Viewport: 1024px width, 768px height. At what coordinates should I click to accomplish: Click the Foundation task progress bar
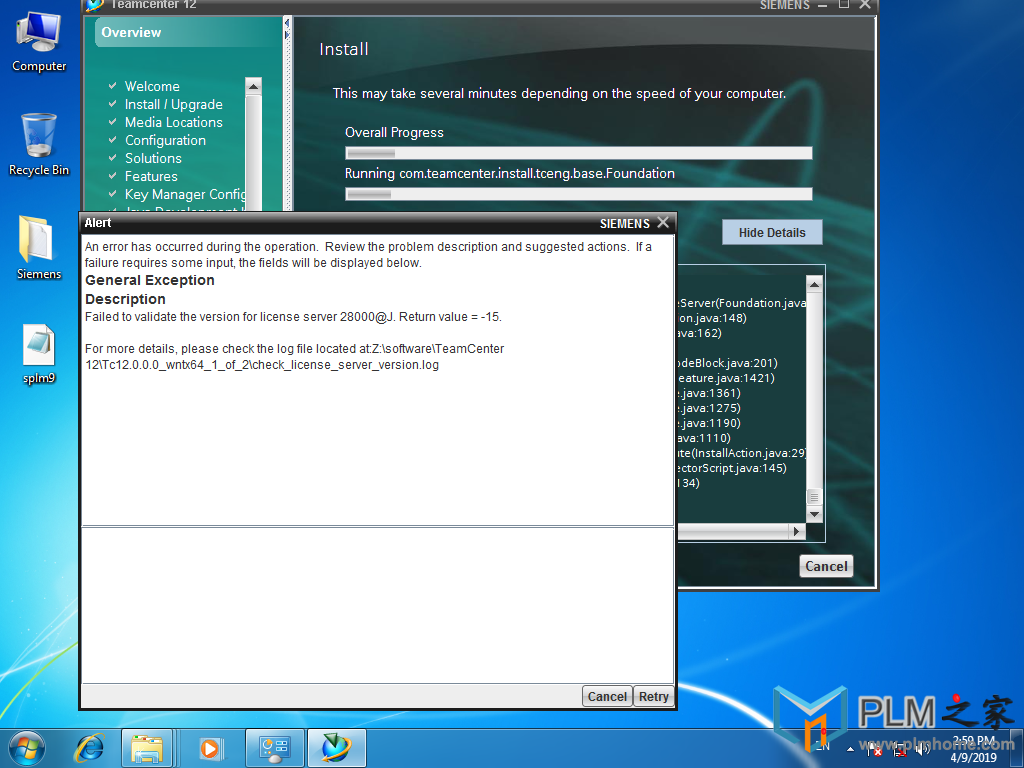click(578, 194)
